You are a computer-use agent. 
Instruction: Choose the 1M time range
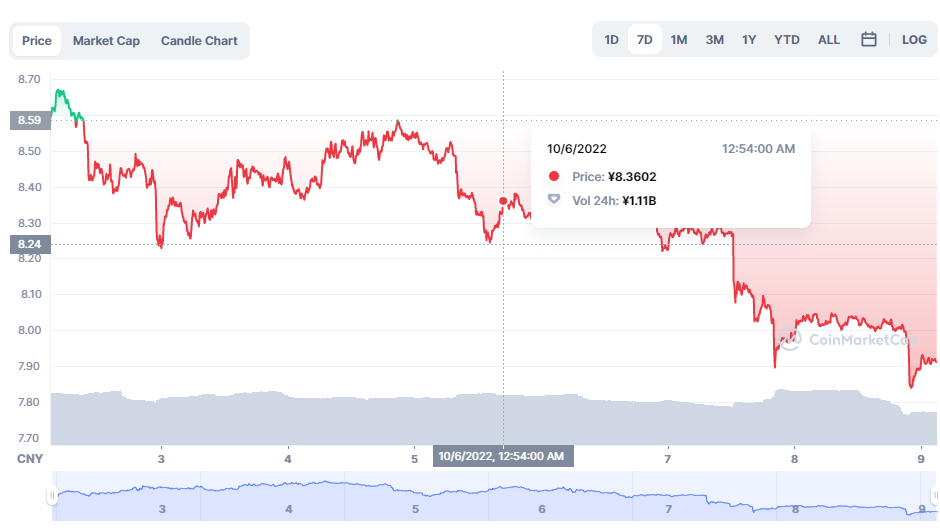679,40
